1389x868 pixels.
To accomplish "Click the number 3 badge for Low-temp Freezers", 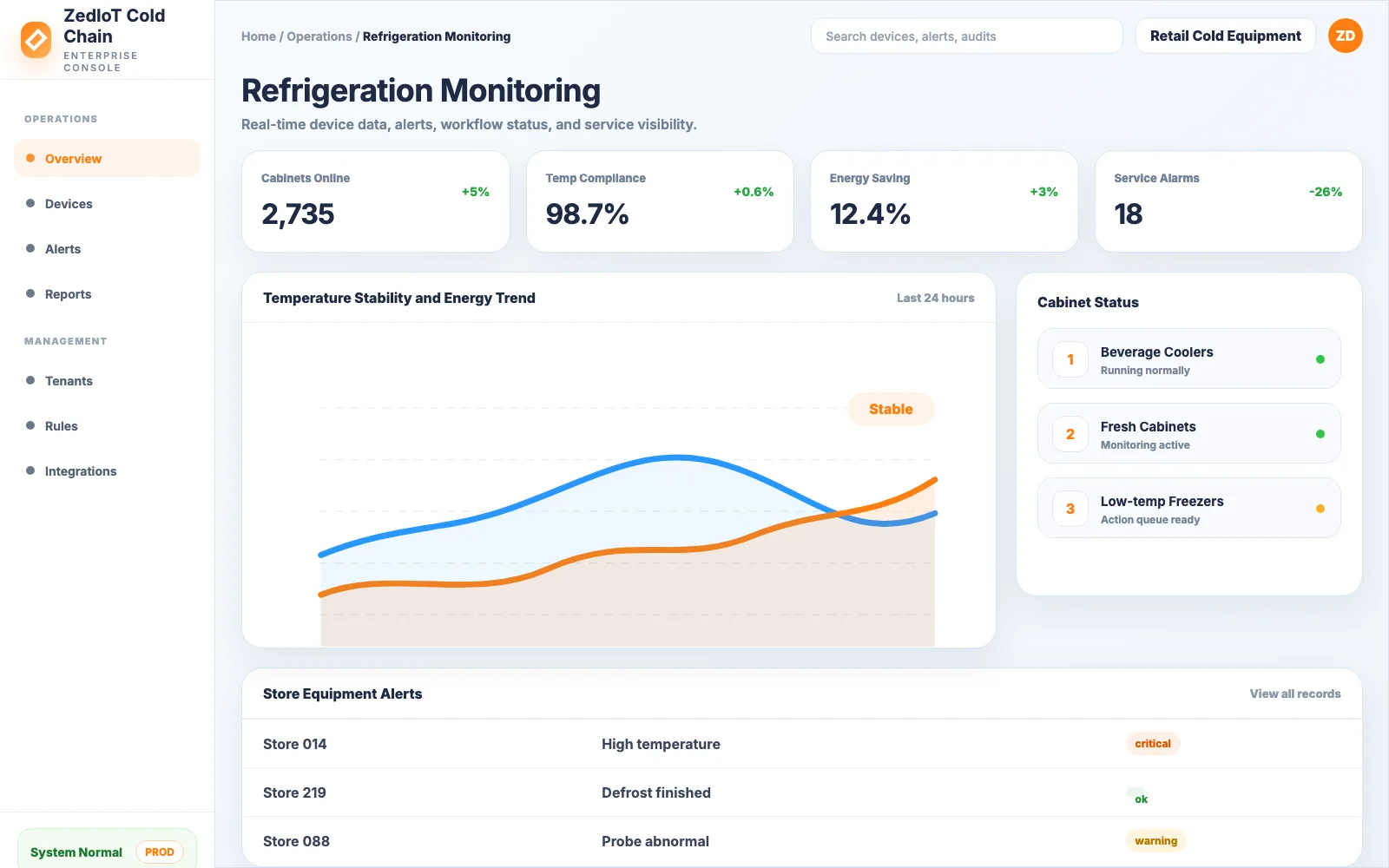I will 1070,509.
